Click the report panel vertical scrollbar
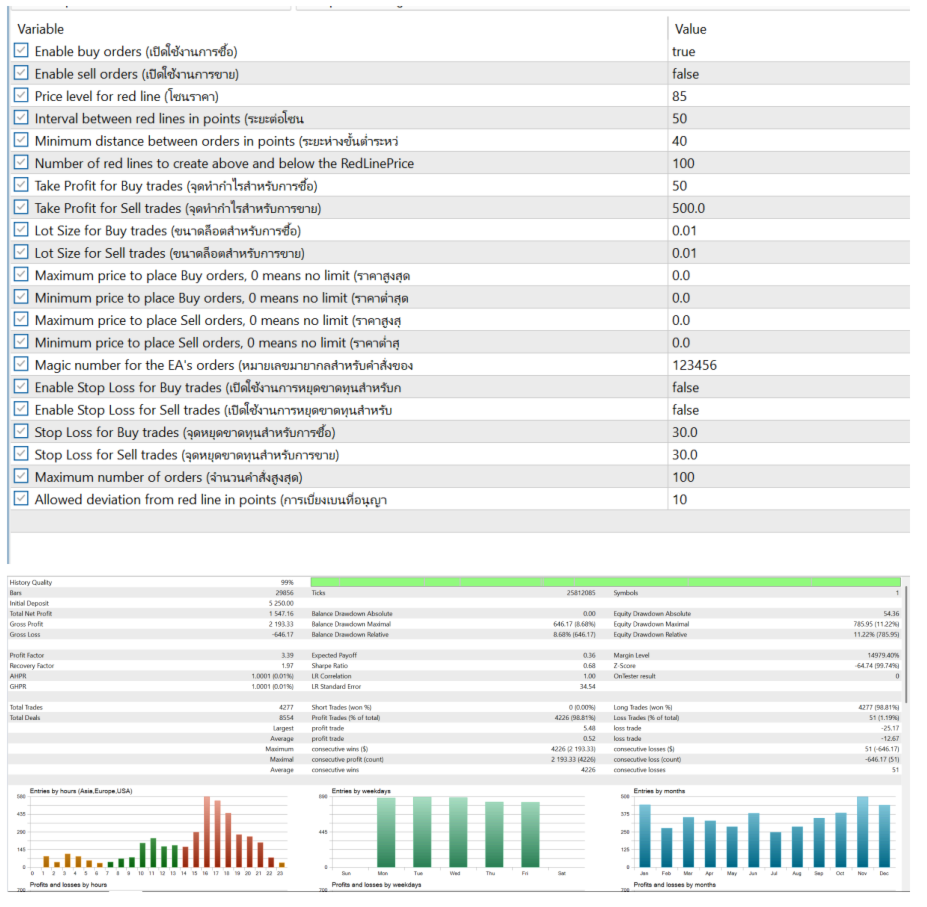Screen dimensions: 927x907 [x=905, y=642]
